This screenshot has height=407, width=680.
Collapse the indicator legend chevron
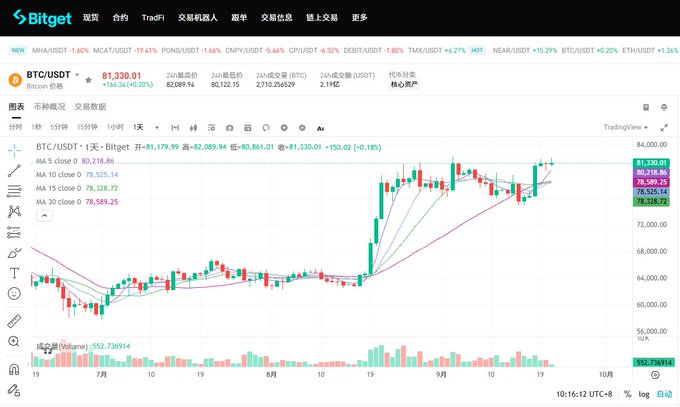(x=44, y=216)
